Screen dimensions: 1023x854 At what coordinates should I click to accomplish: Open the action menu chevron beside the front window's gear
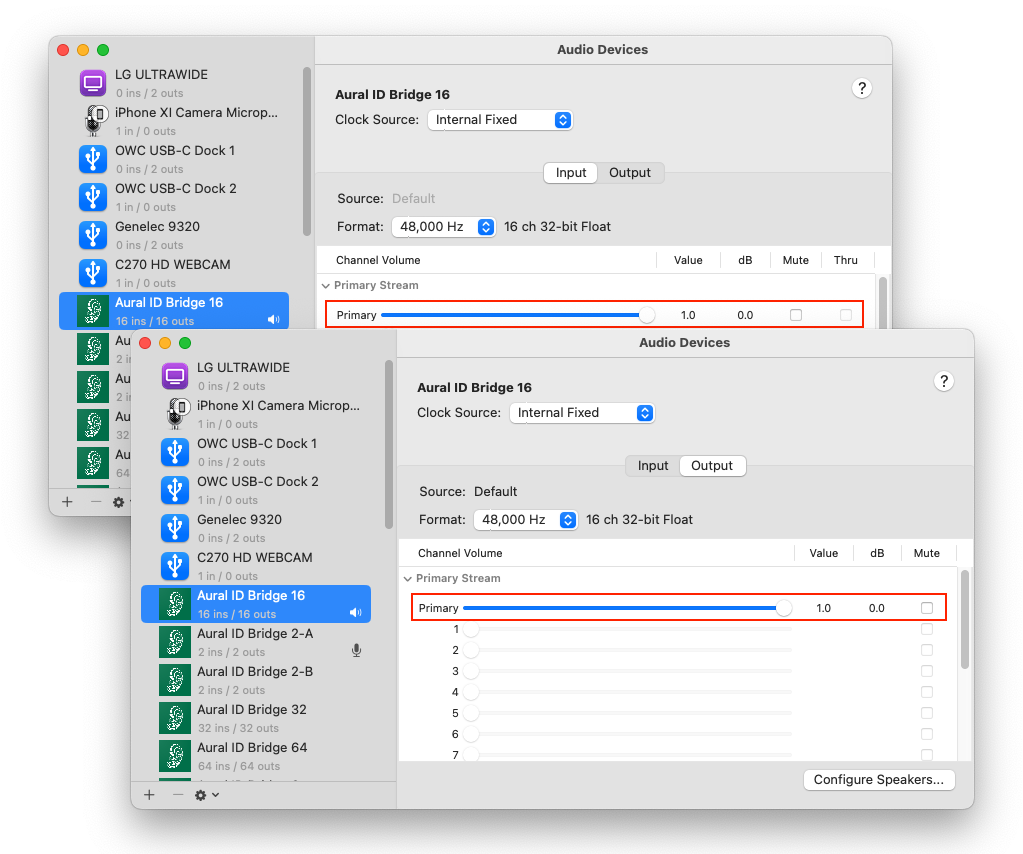point(215,795)
